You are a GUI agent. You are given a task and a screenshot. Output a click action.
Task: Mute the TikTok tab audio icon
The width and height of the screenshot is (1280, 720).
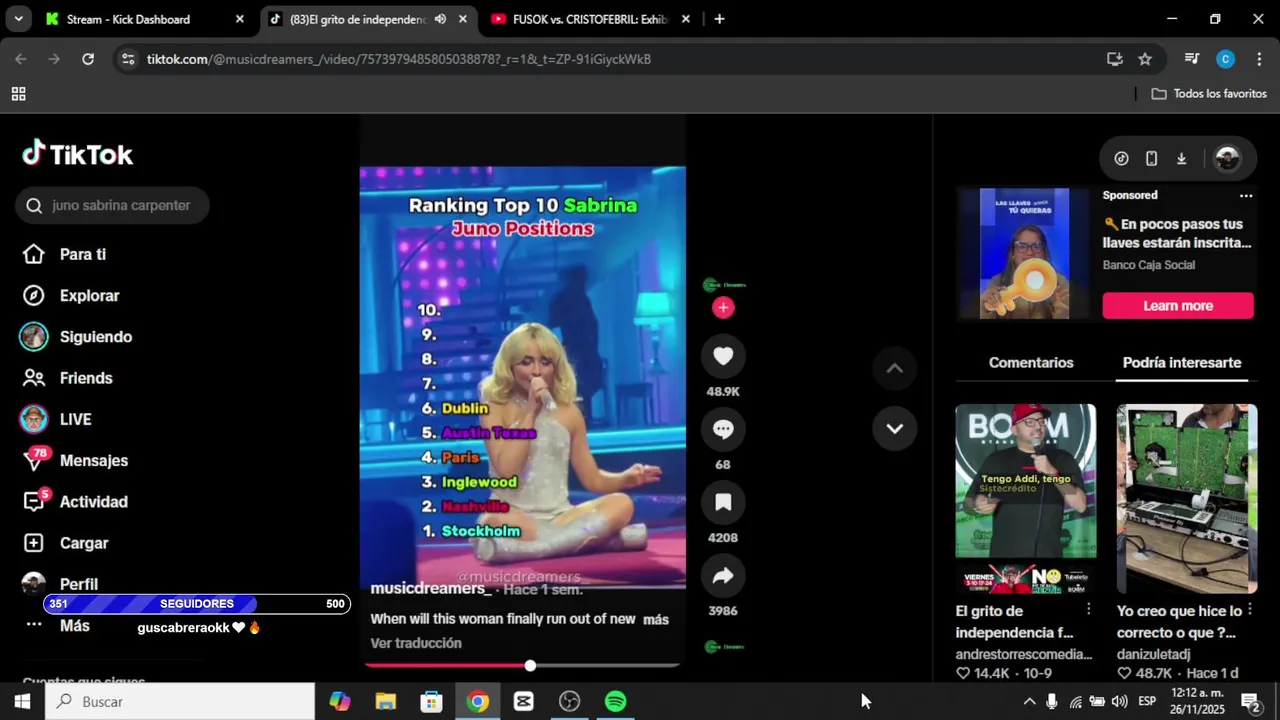coord(440,19)
